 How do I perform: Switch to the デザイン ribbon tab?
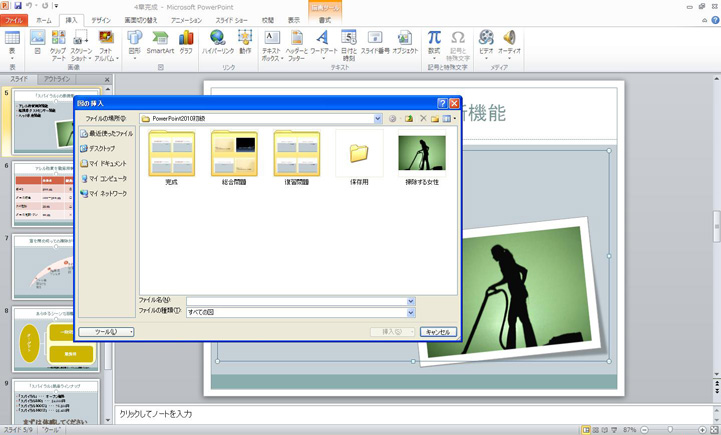[x=101, y=20]
